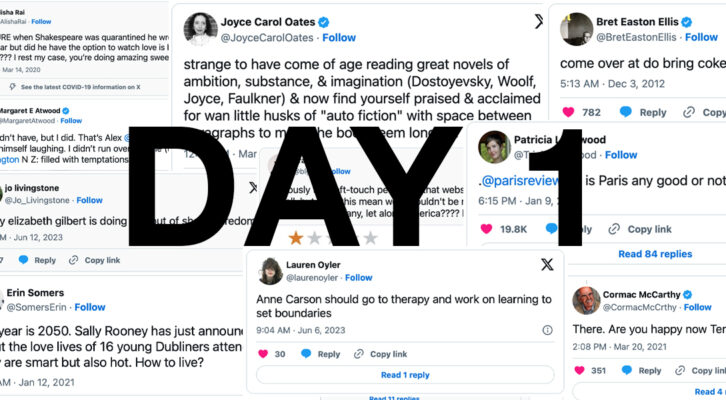Click copy link chain icon on Oyler tweet
Image resolution: width=726 pixels, height=400 pixels.
pyautogui.click(x=358, y=354)
